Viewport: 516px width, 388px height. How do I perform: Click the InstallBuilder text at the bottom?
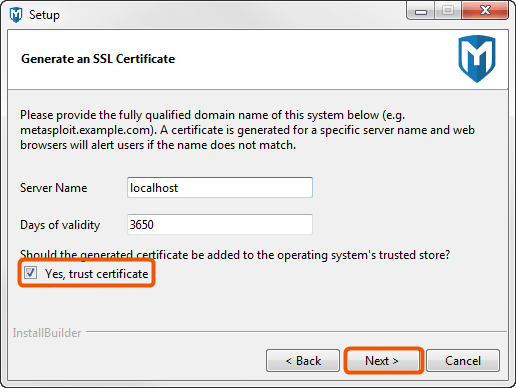pyautogui.click(x=47, y=333)
